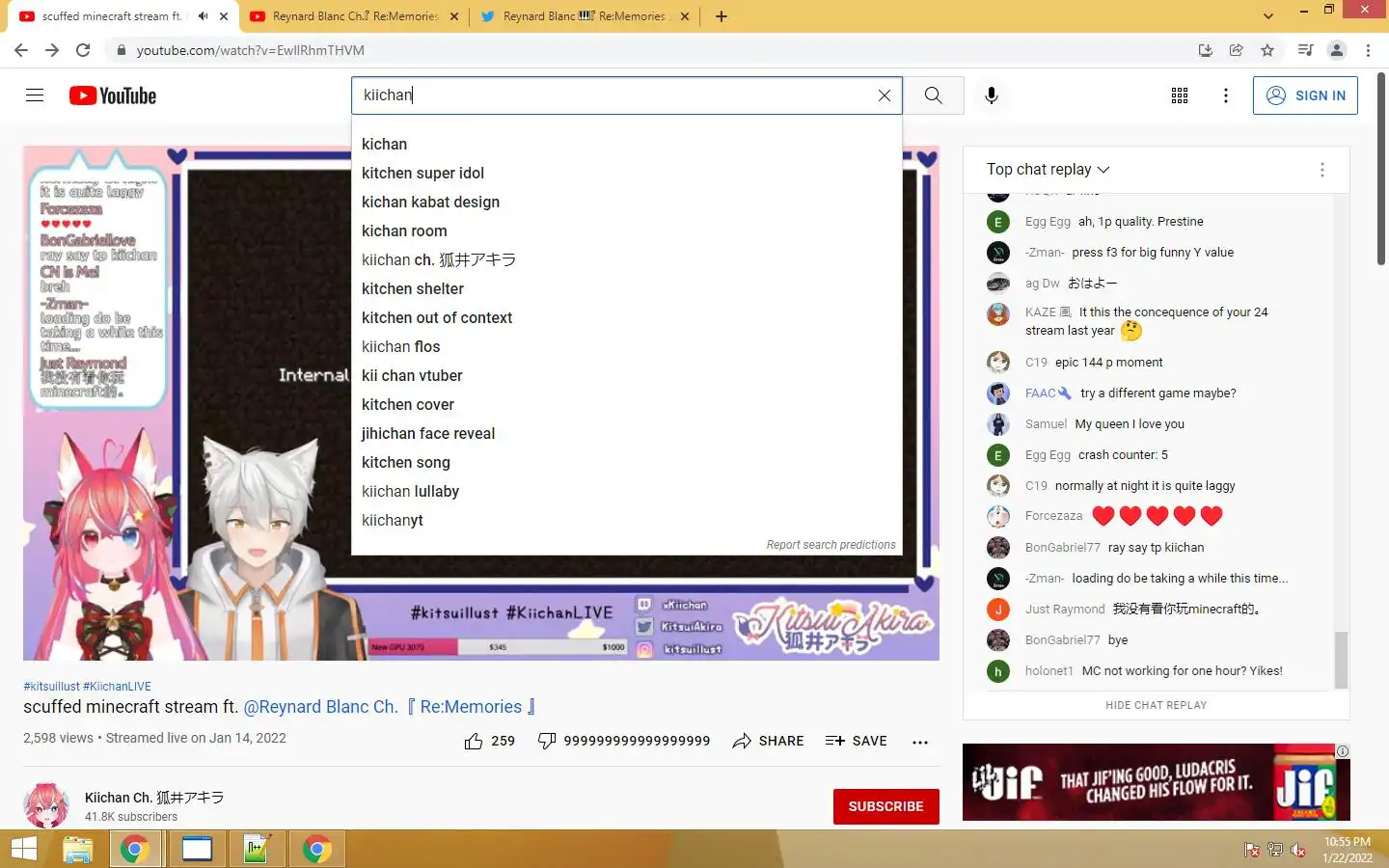The image size is (1389, 868).
Task: Go forward in browser history
Action: click(52, 50)
